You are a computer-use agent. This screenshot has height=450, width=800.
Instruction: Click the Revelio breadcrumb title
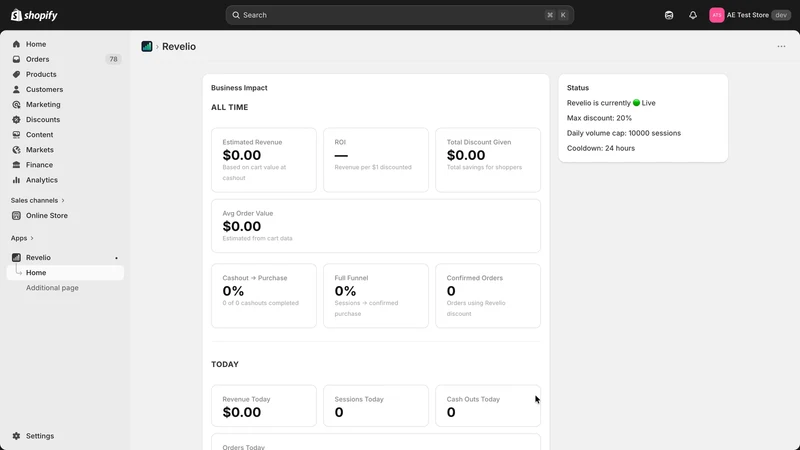(179, 46)
